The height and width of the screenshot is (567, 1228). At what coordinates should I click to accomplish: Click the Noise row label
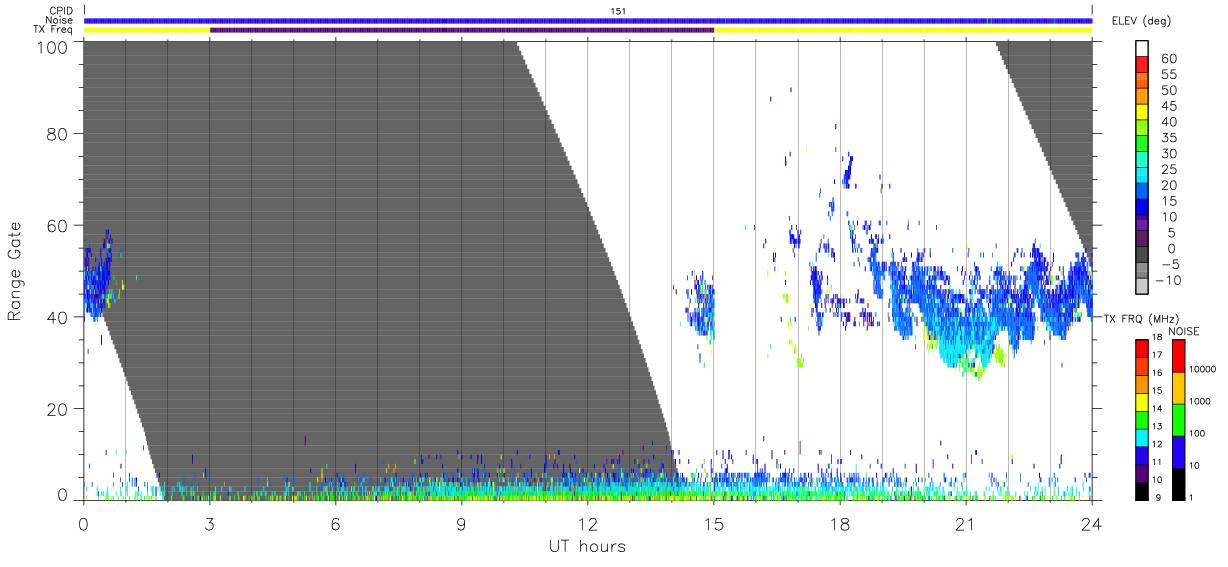[x=58, y=20]
